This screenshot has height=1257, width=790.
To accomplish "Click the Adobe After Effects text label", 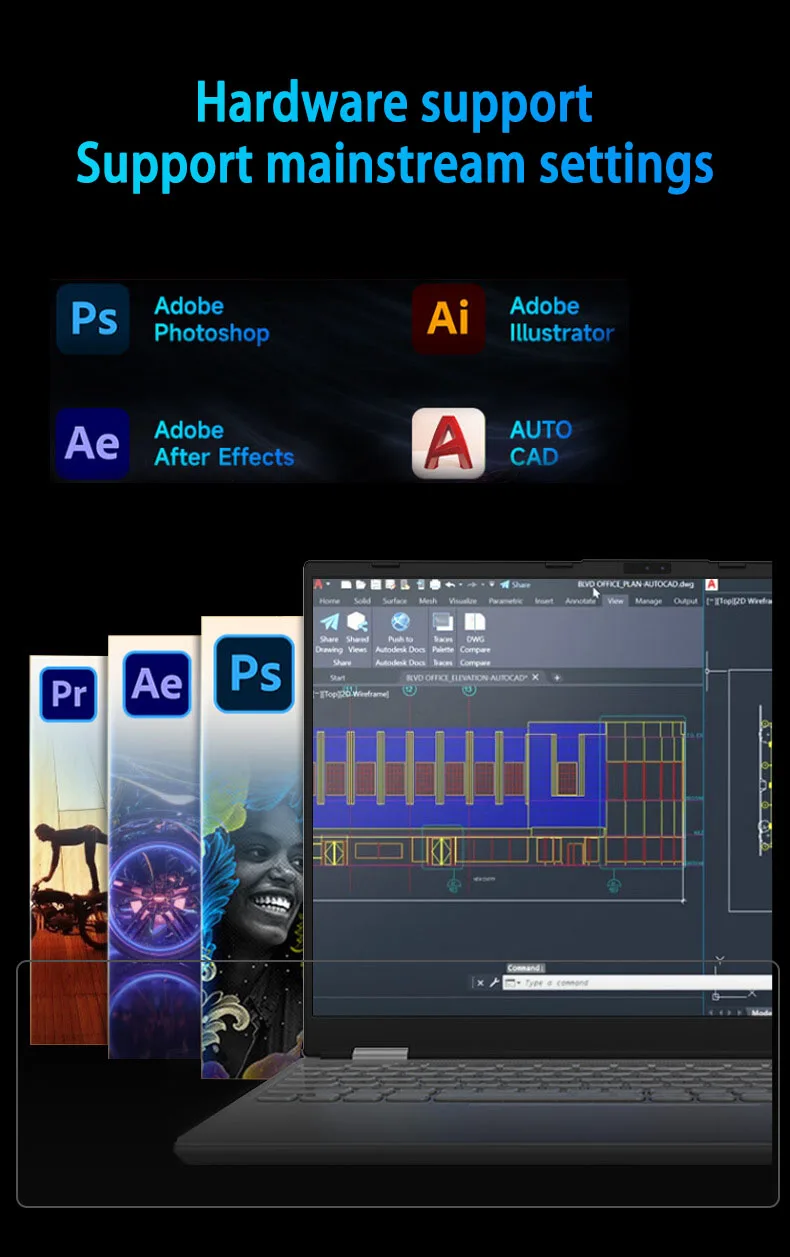I will [224, 444].
